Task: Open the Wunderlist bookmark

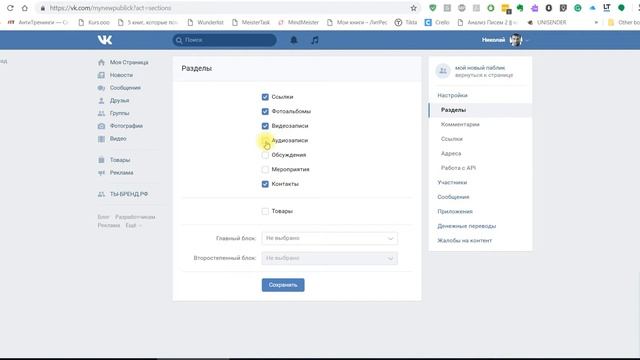Action: pos(205,22)
